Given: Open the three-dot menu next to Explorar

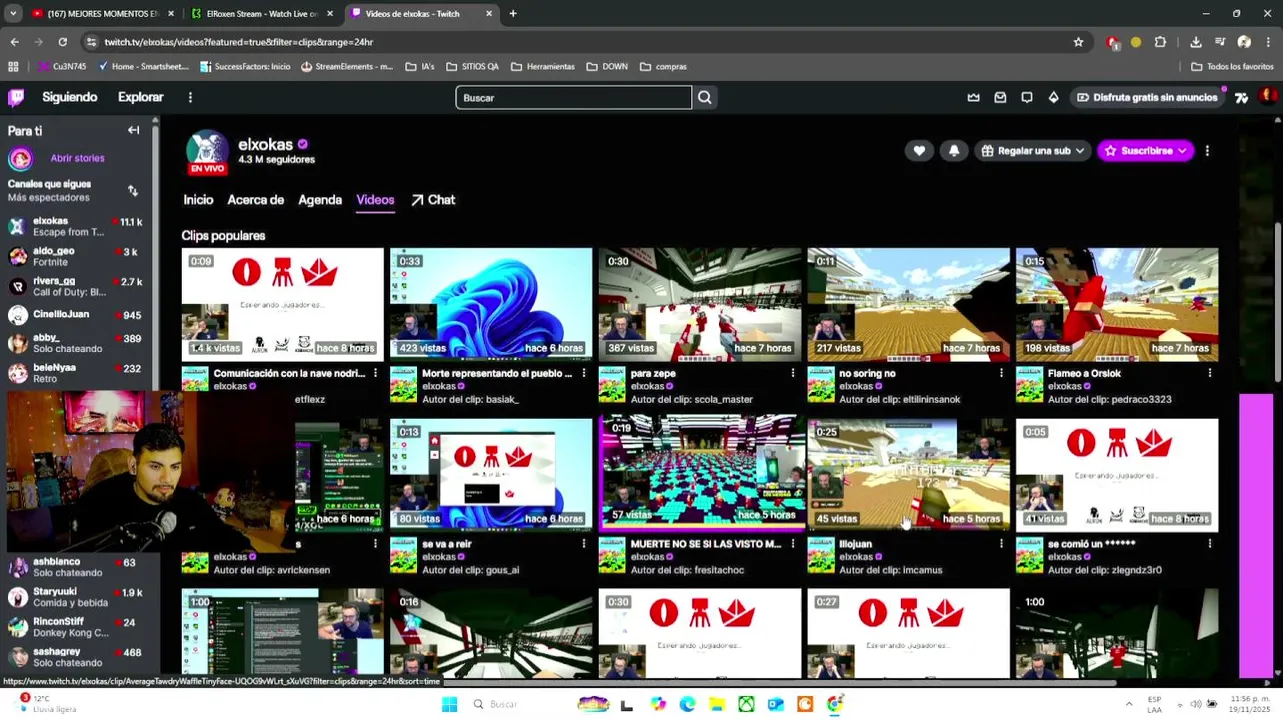Looking at the screenshot, I should [x=190, y=97].
